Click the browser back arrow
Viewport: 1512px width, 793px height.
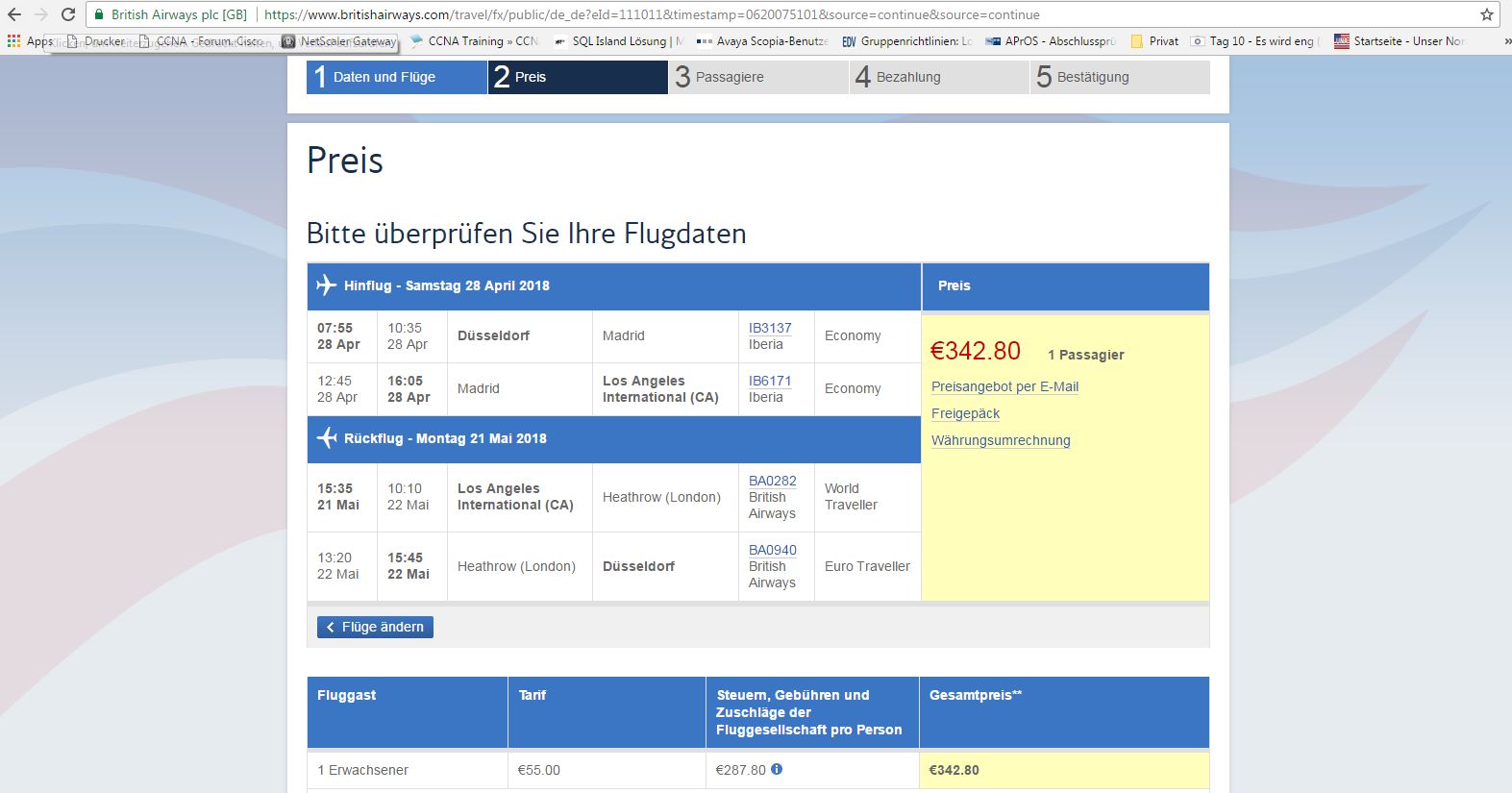click(x=14, y=14)
